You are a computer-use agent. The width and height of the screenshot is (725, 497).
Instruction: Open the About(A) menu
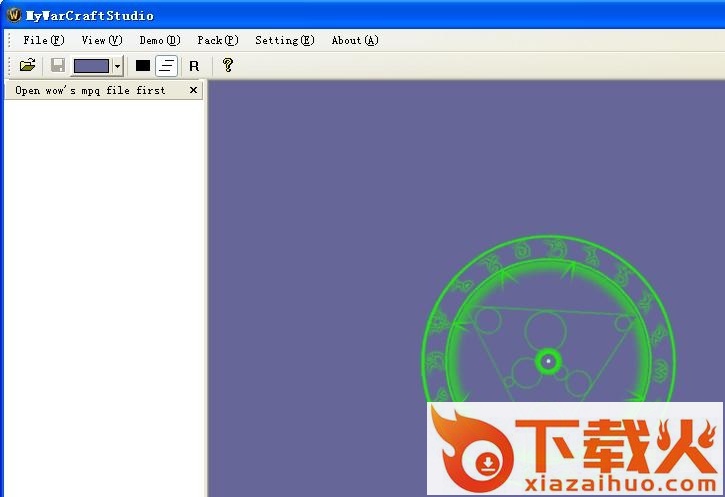coord(355,40)
